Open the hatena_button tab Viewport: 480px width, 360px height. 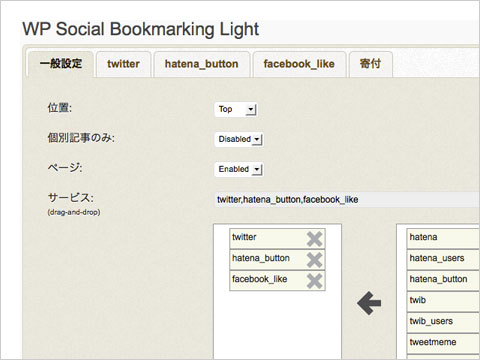tap(202, 64)
